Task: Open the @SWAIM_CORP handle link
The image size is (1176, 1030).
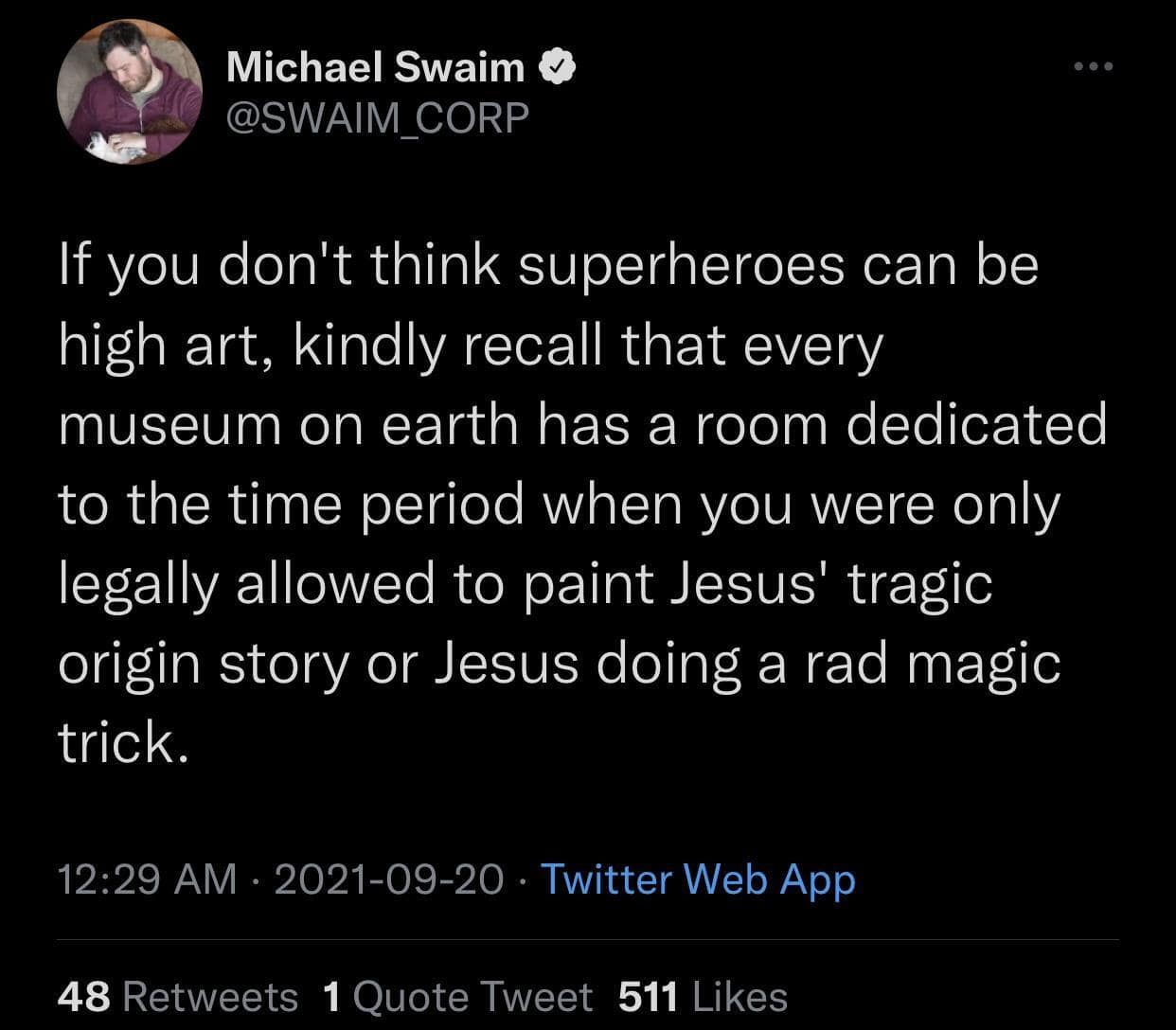Action: click(377, 117)
